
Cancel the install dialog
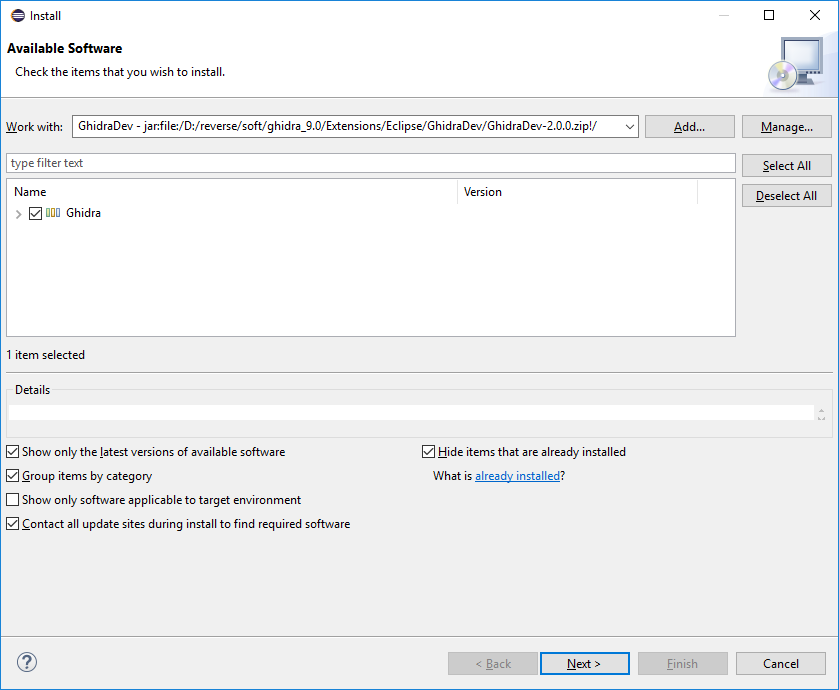[781, 664]
